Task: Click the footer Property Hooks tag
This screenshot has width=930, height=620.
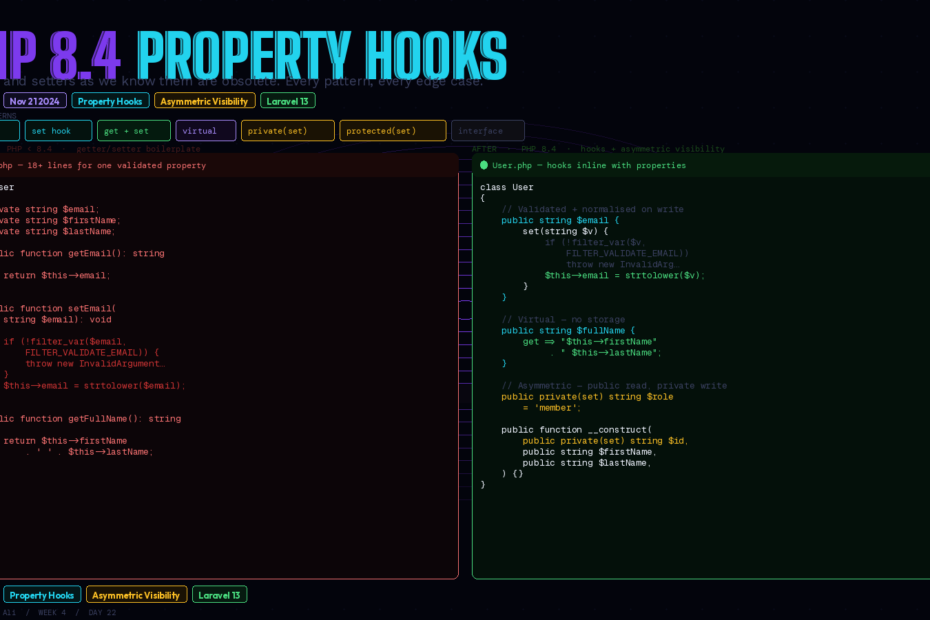Action: pyautogui.click(x=42, y=595)
